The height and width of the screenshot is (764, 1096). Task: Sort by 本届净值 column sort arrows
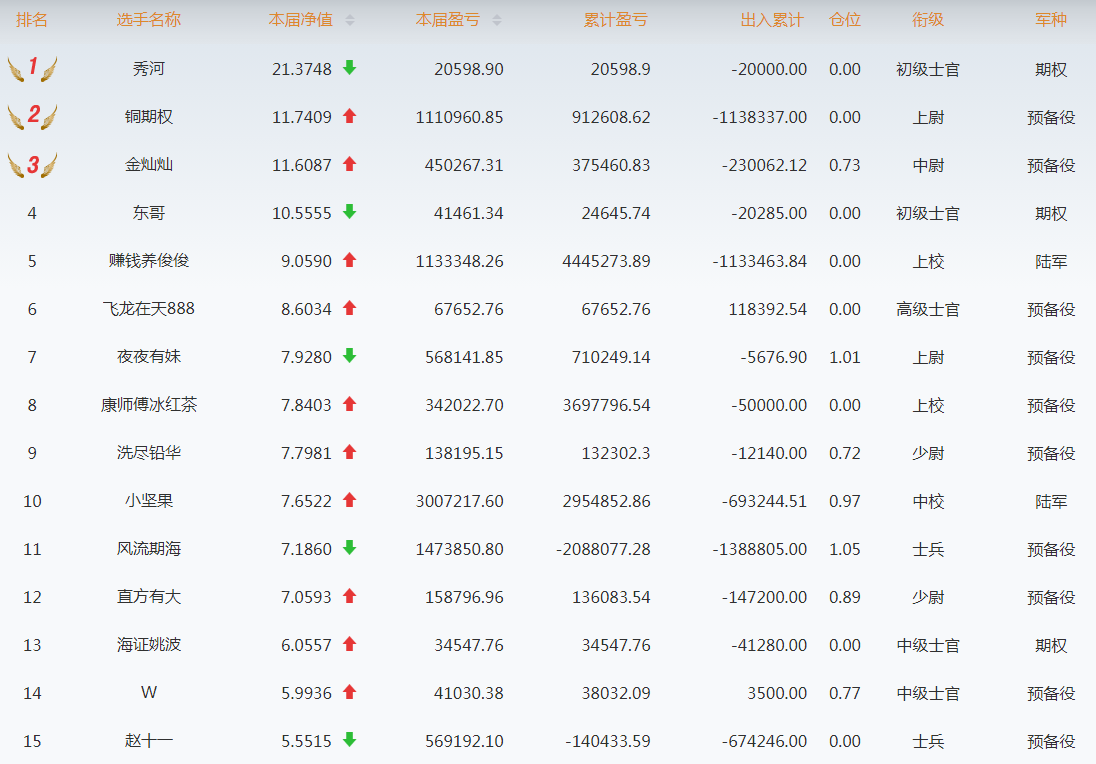pyautogui.click(x=350, y=20)
